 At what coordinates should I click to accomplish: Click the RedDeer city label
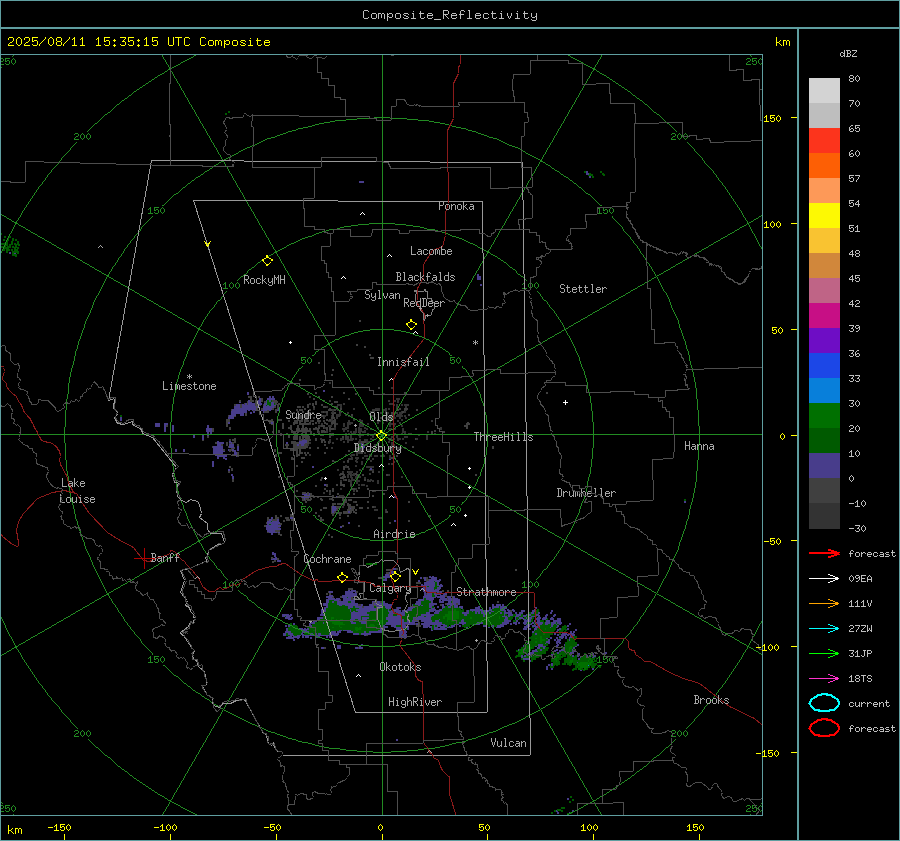point(424,303)
